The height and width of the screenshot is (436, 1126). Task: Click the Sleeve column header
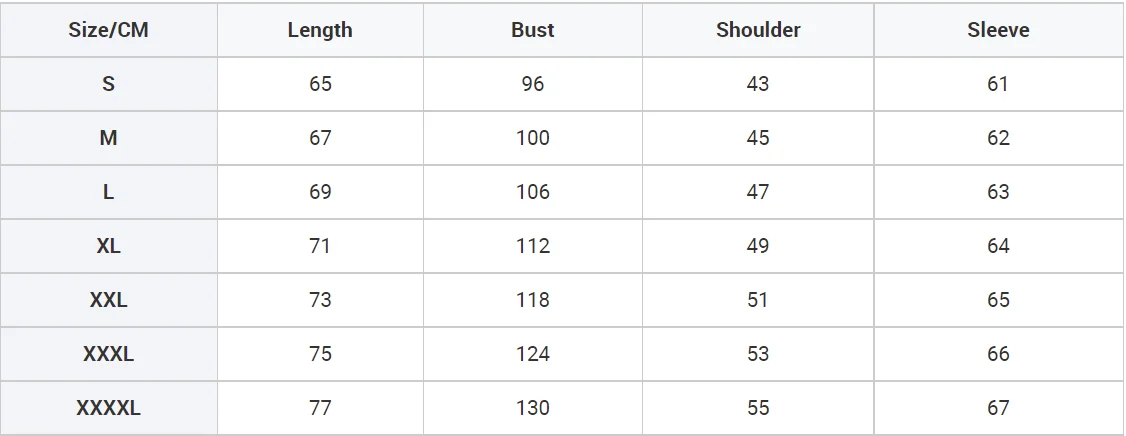point(998,30)
